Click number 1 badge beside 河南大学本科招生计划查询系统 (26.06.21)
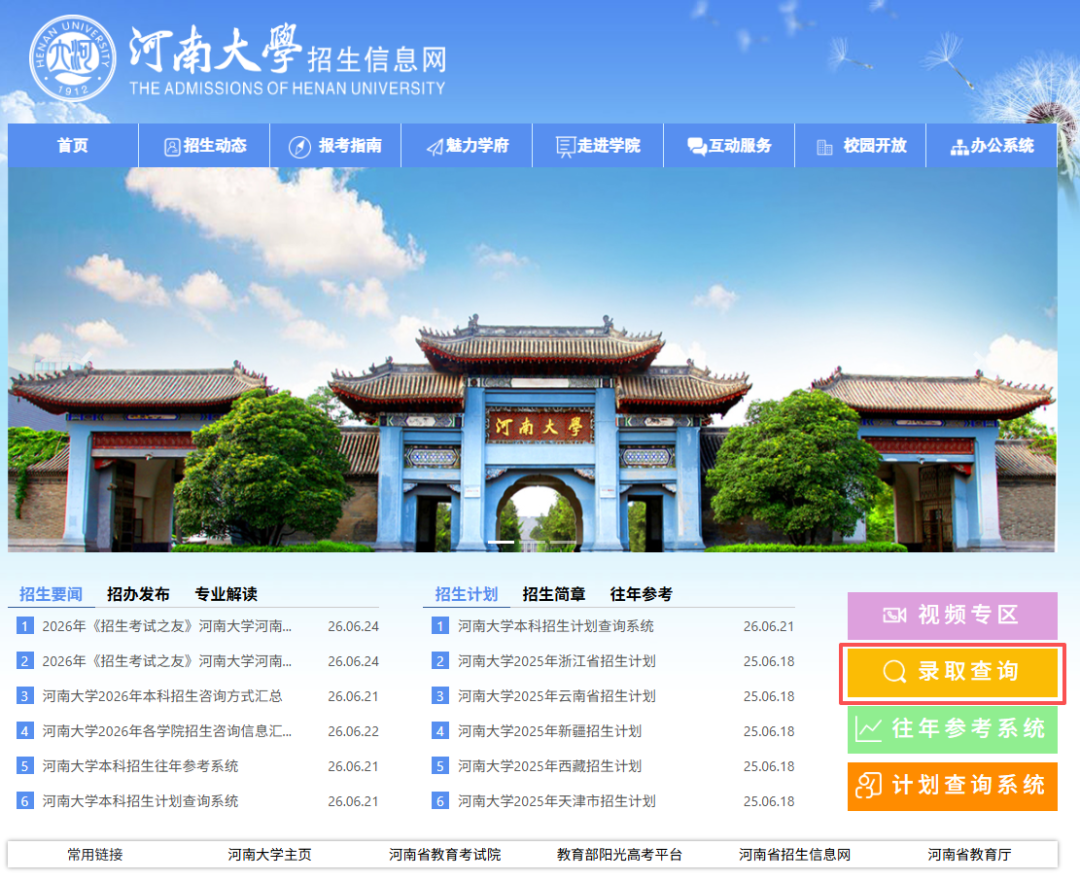The height and width of the screenshot is (882, 1080). (440, 626)
